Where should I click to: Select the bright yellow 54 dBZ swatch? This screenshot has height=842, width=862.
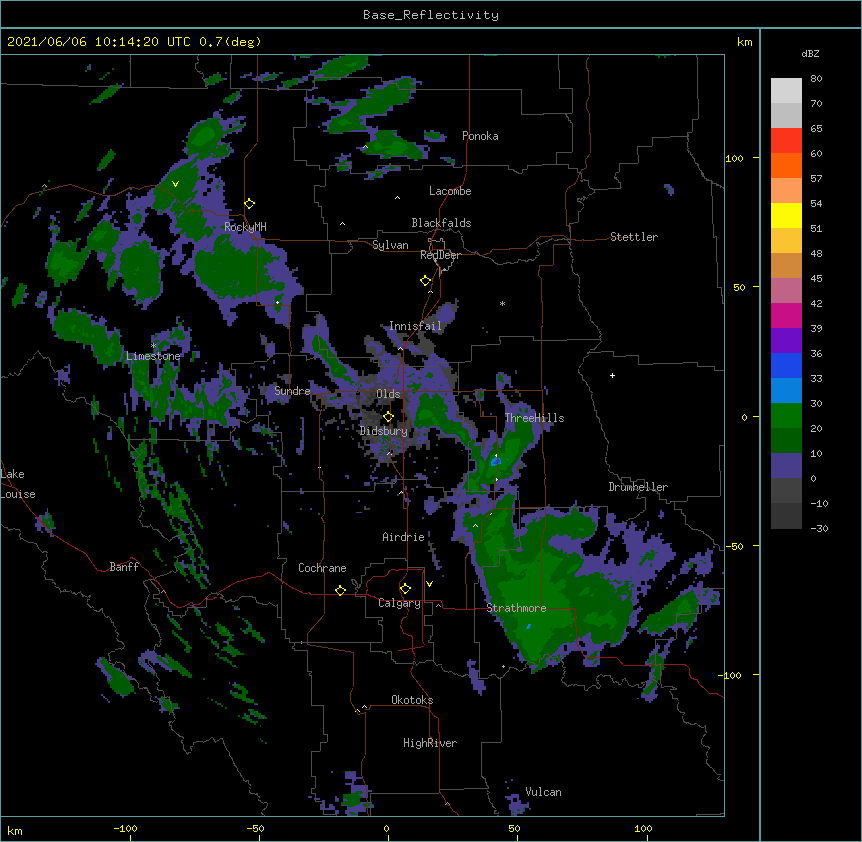click(786, 215)
